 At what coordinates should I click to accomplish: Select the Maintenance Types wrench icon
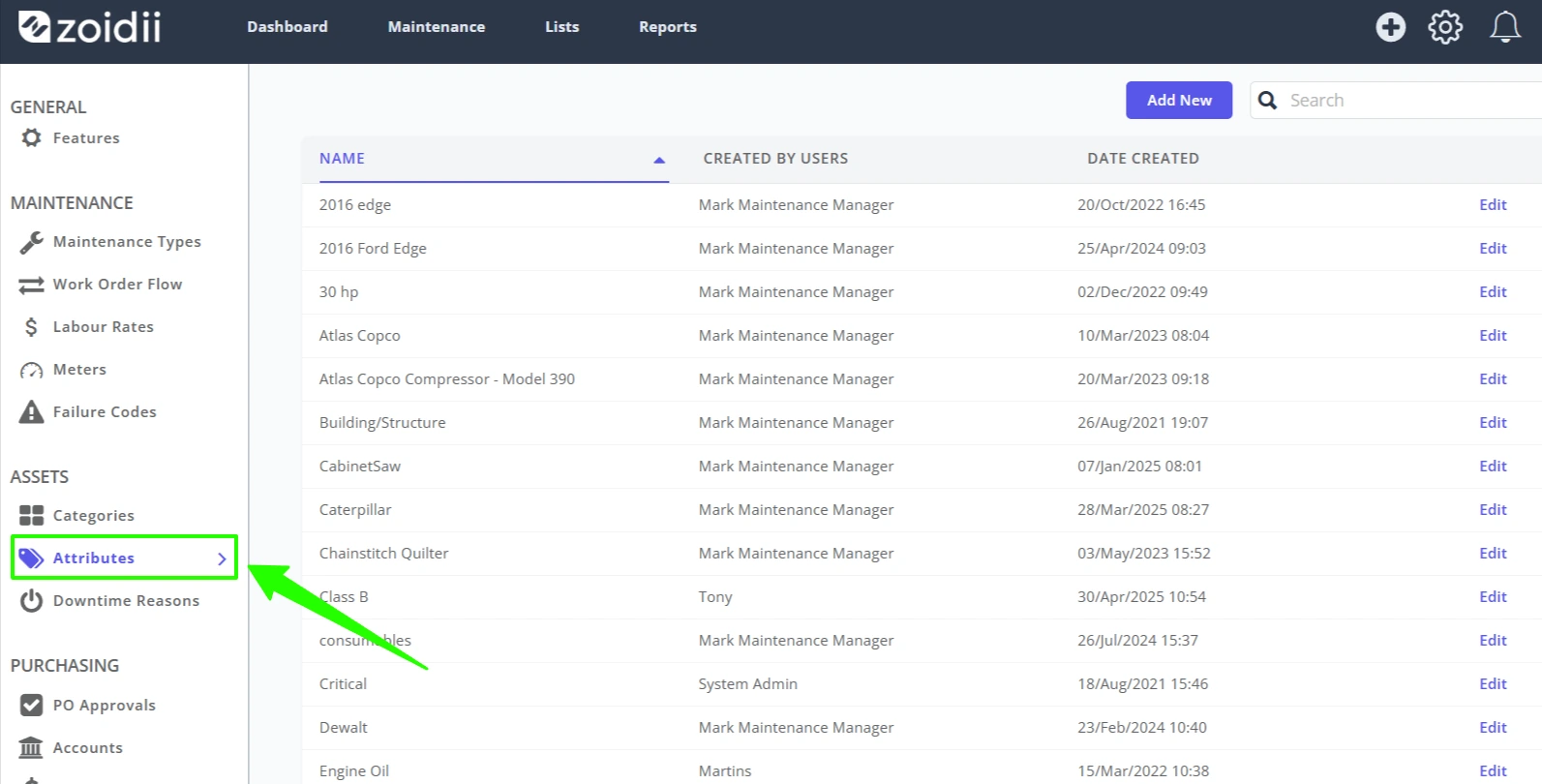pyautogui.click(x=31, y=242)
